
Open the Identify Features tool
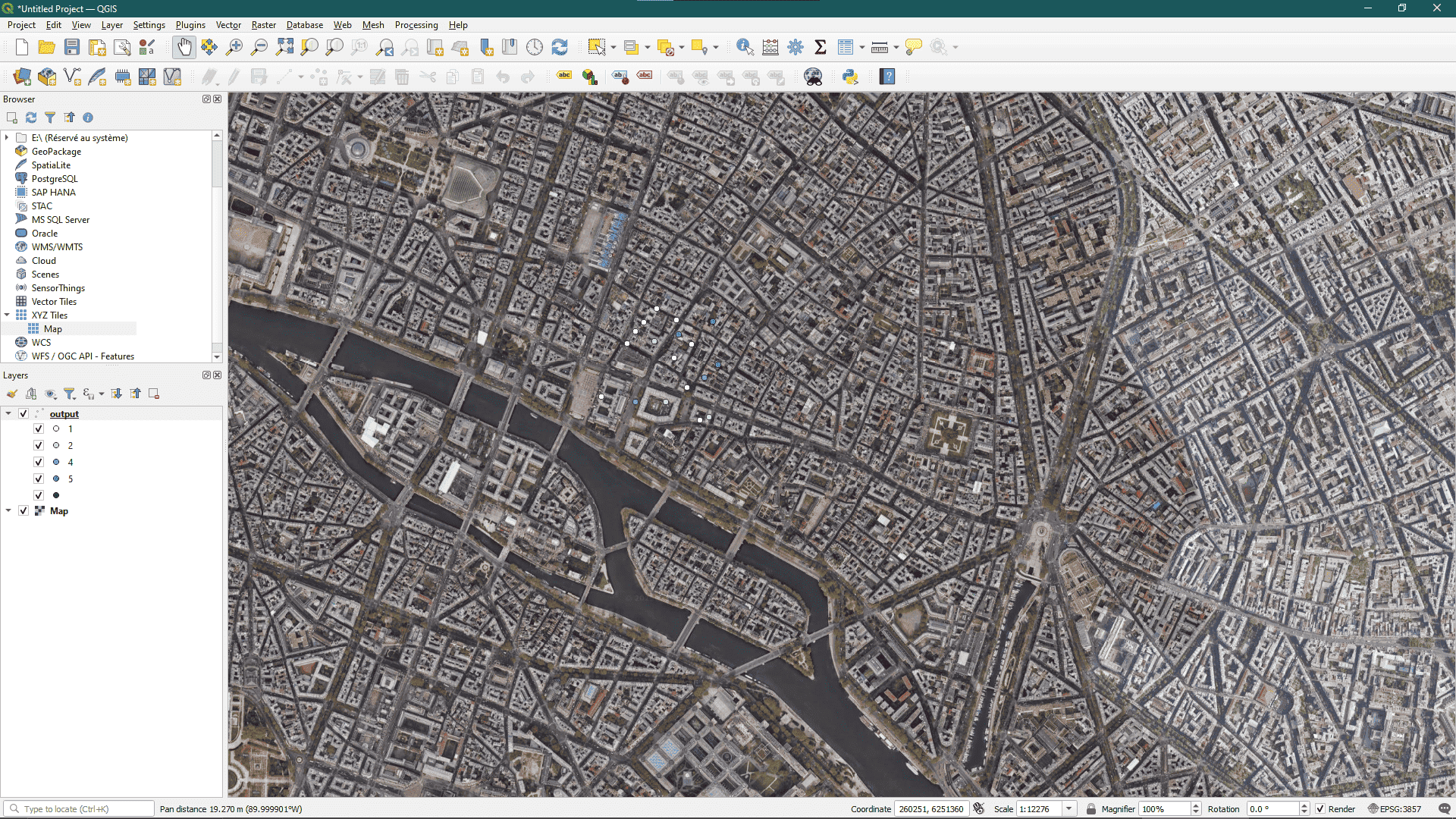744,46
